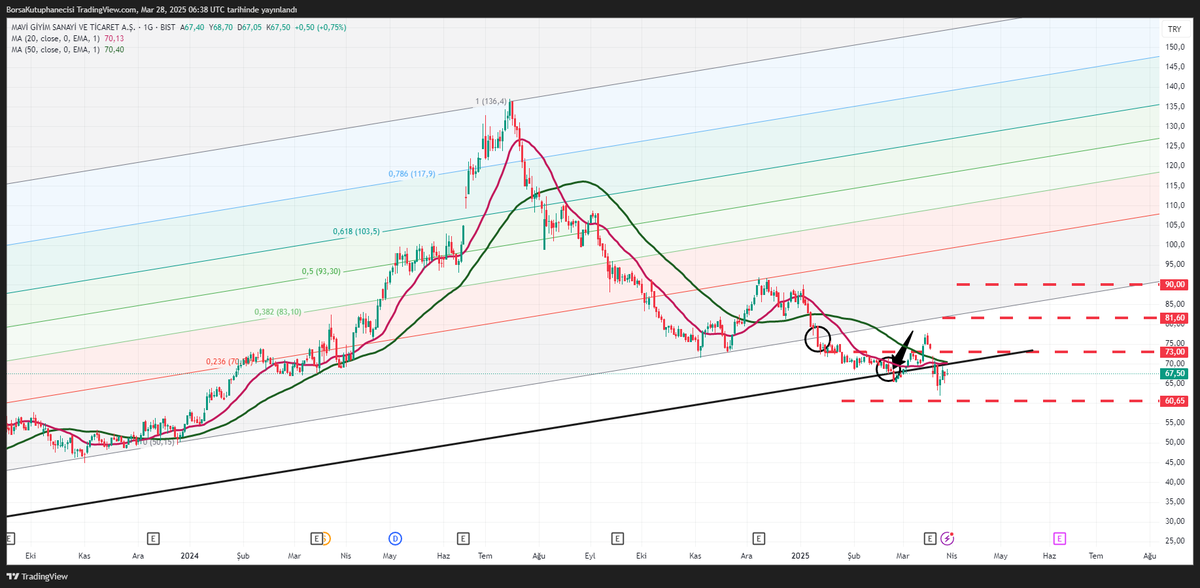Click the 25,00 price axis value
The height and width of the screenshot is (588, 1200).
click(1174, 541)
